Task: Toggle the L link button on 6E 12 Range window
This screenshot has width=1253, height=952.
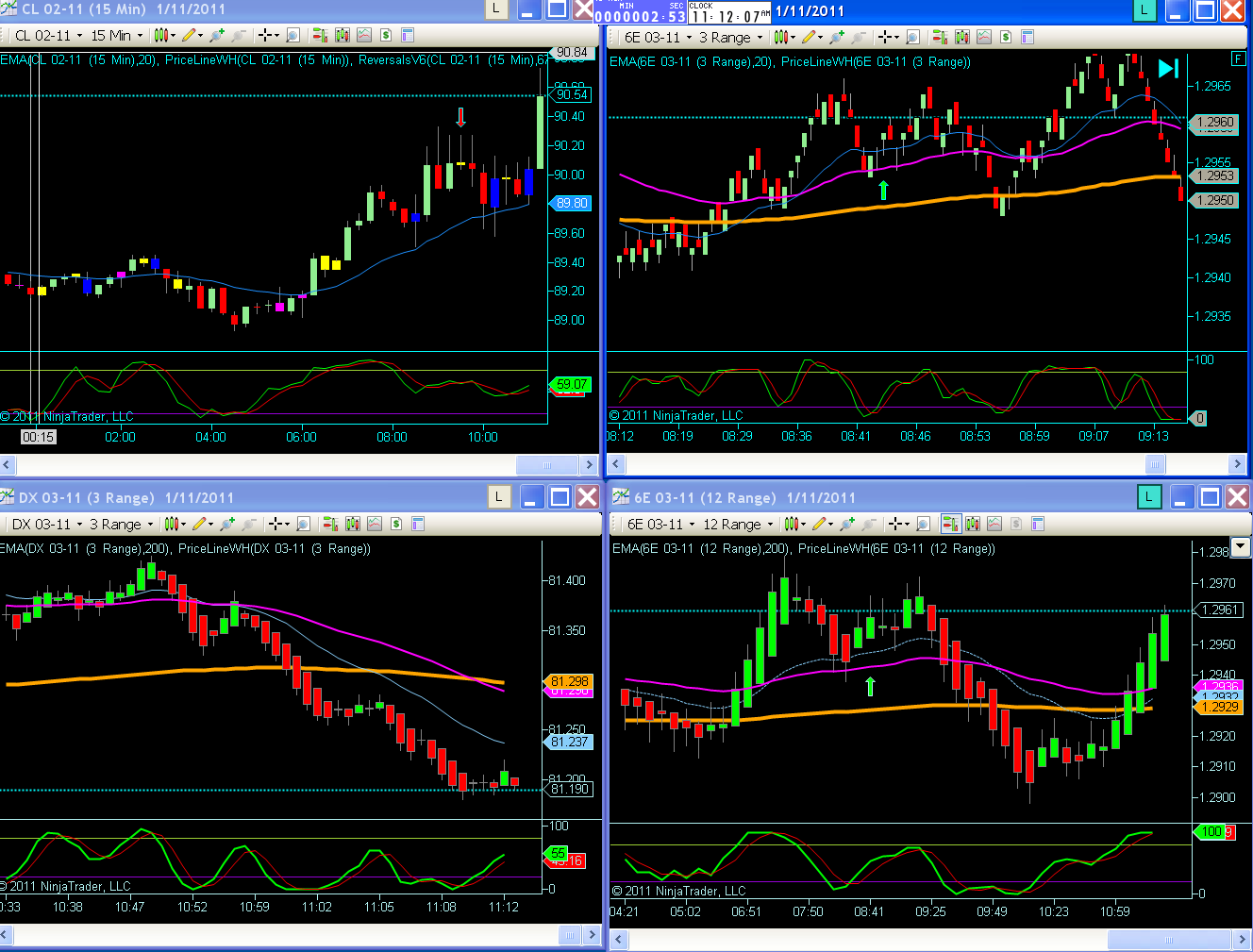Action: [x=1148, y=496]
